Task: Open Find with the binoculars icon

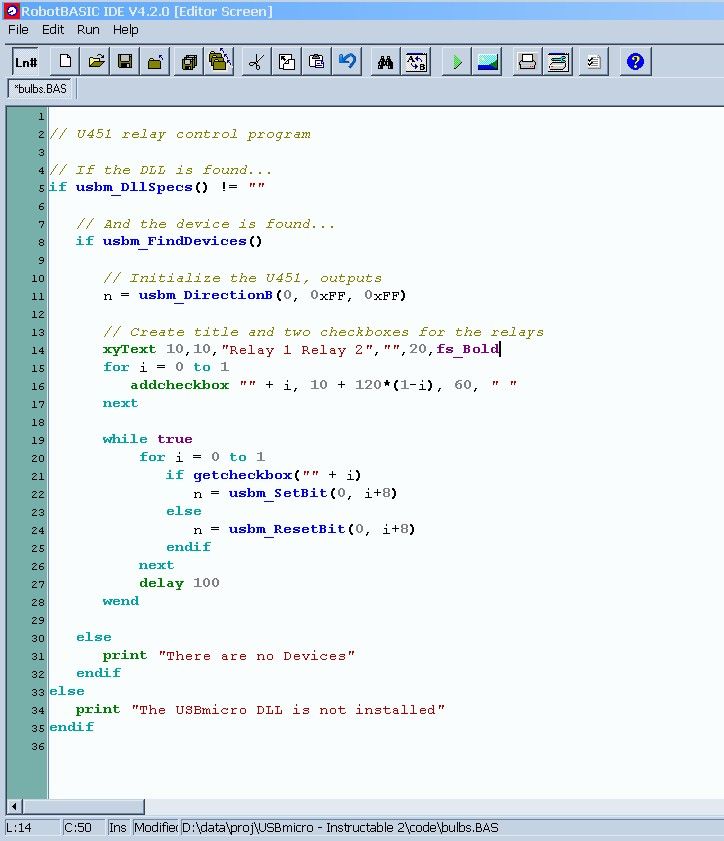Action: click(385, 62)
